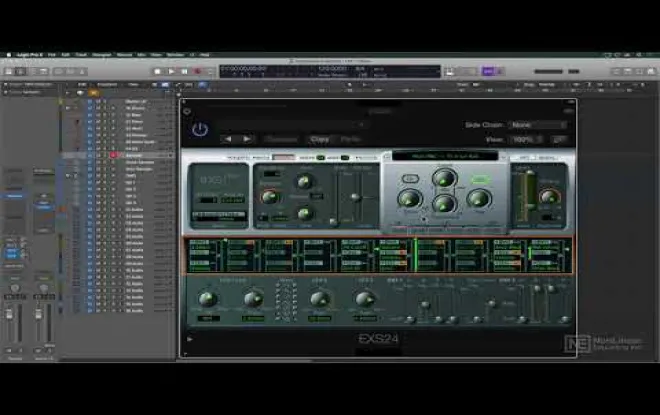This screenshot has width=660, height=415.
Task: Click the filter Key knob
Action: tap(479, 199)
